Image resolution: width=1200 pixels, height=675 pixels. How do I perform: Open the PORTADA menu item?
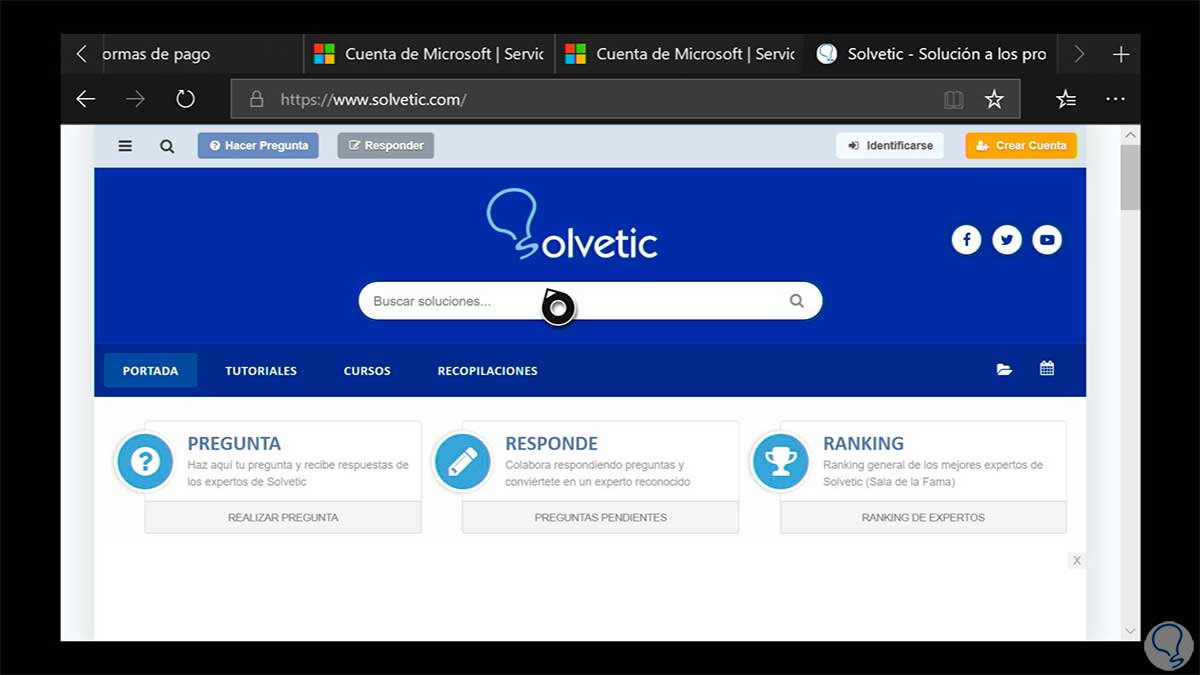tap(150, 370)
